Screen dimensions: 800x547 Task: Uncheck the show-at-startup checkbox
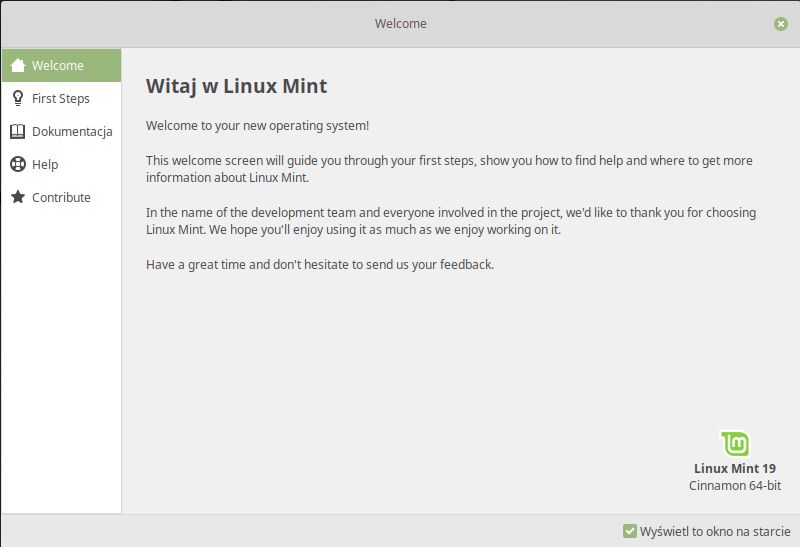(x=630, y=531)
